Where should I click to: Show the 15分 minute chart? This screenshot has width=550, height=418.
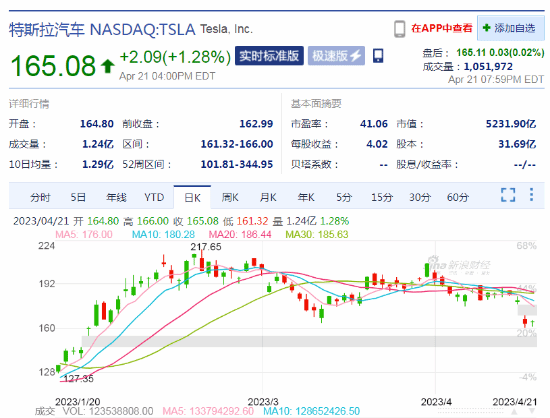pyautogui.click(x=382, y=197)
